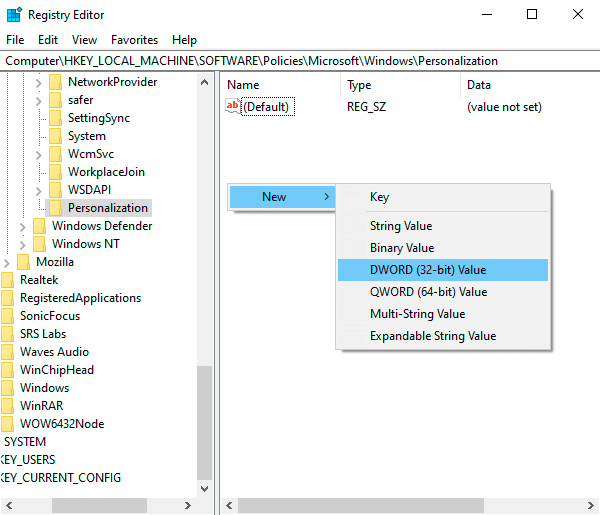The height and width of the screenshot is (515, 600).
Task: Open the File menu
Action: pos(15,40)
